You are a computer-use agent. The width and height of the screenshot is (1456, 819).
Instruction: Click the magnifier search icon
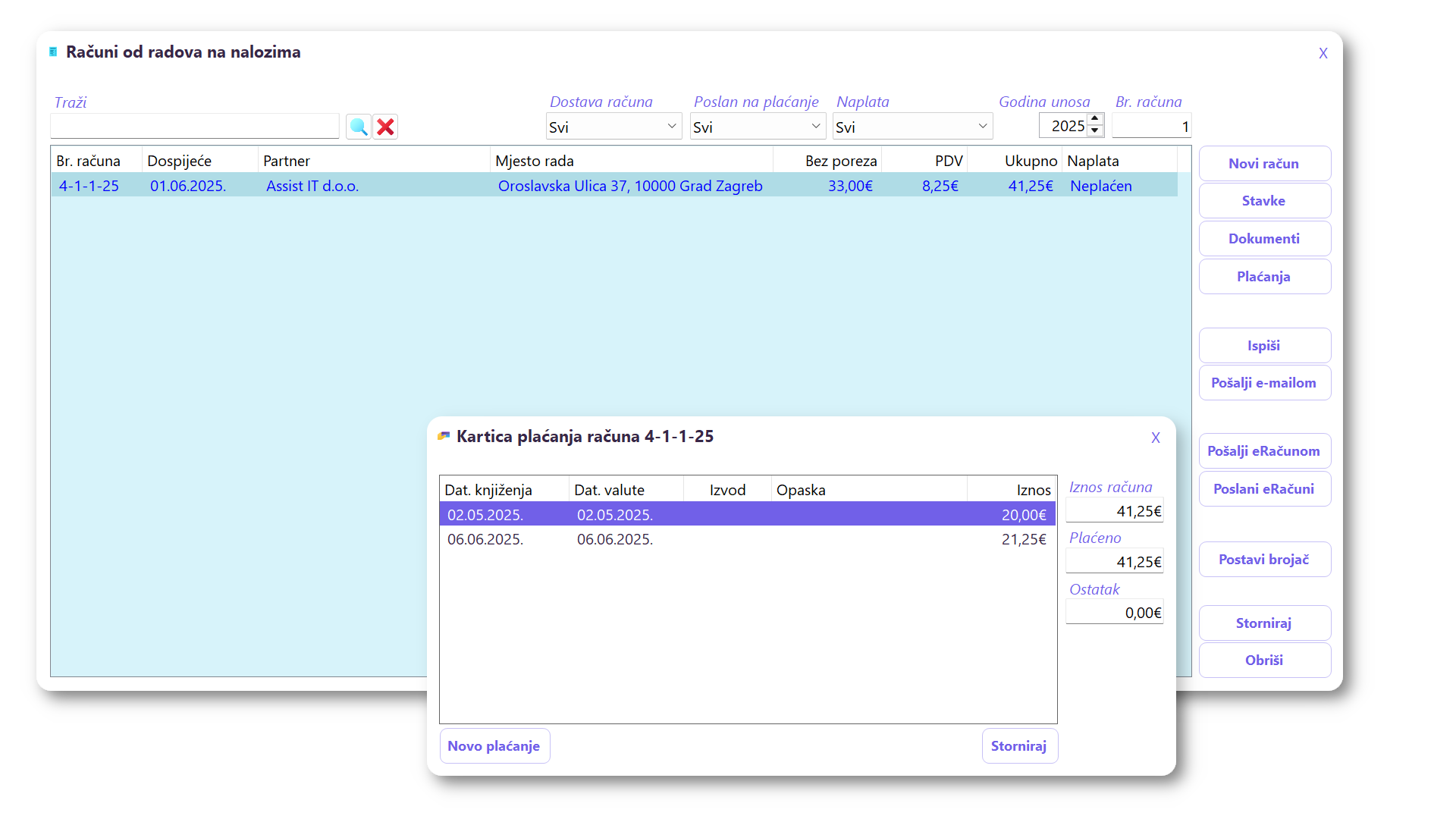(x=359, y=127)
